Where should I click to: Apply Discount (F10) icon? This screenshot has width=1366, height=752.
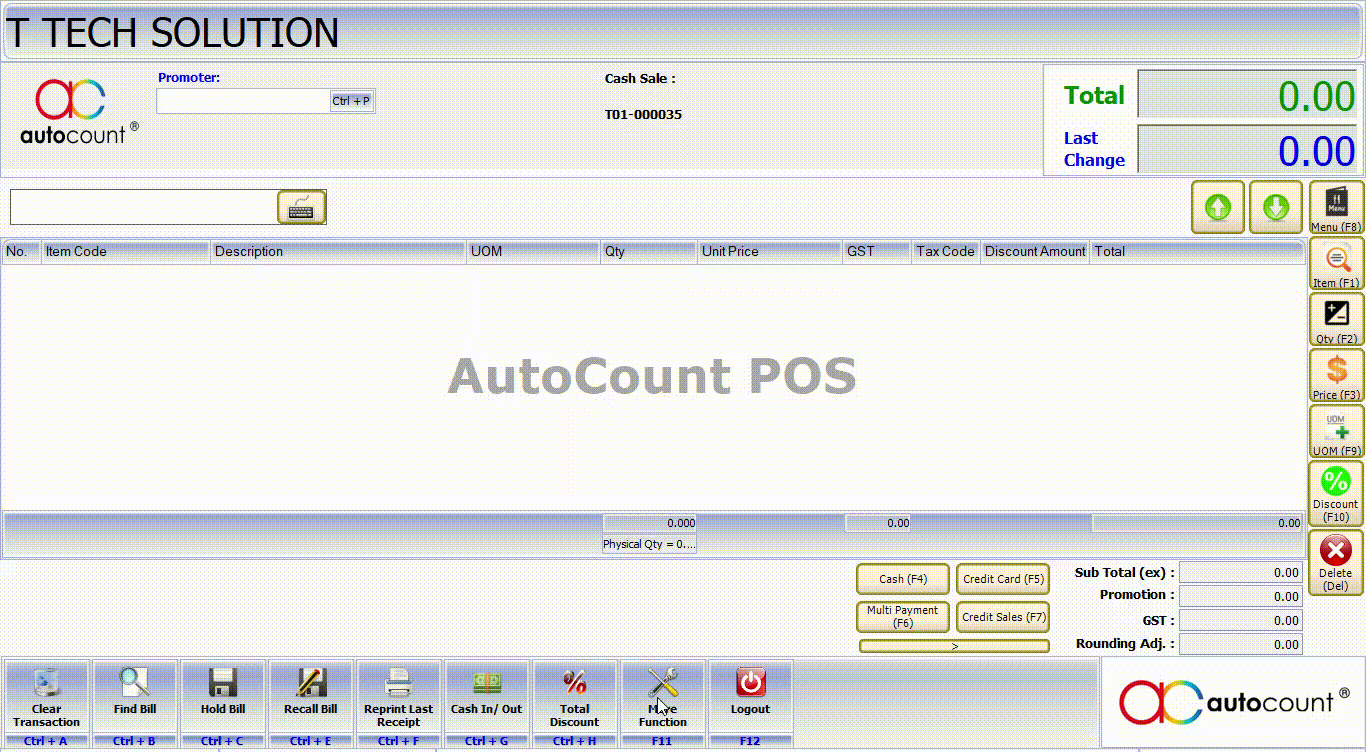tap(1336, 492)
